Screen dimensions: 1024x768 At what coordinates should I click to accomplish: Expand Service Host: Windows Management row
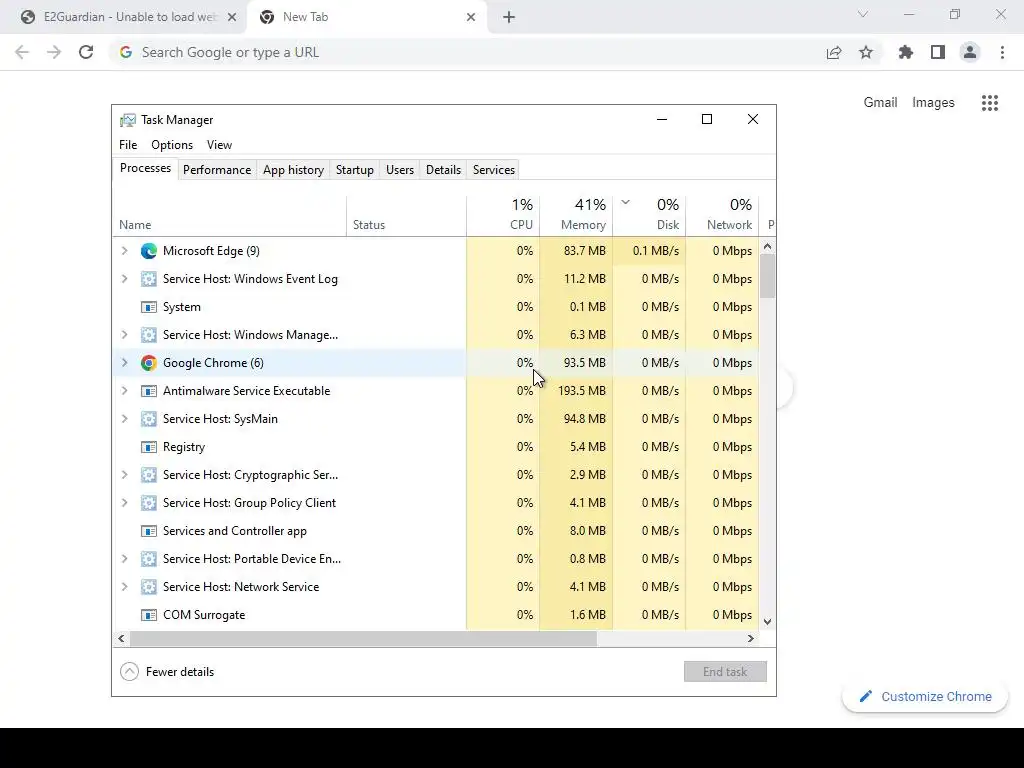[x=125, y=335]
